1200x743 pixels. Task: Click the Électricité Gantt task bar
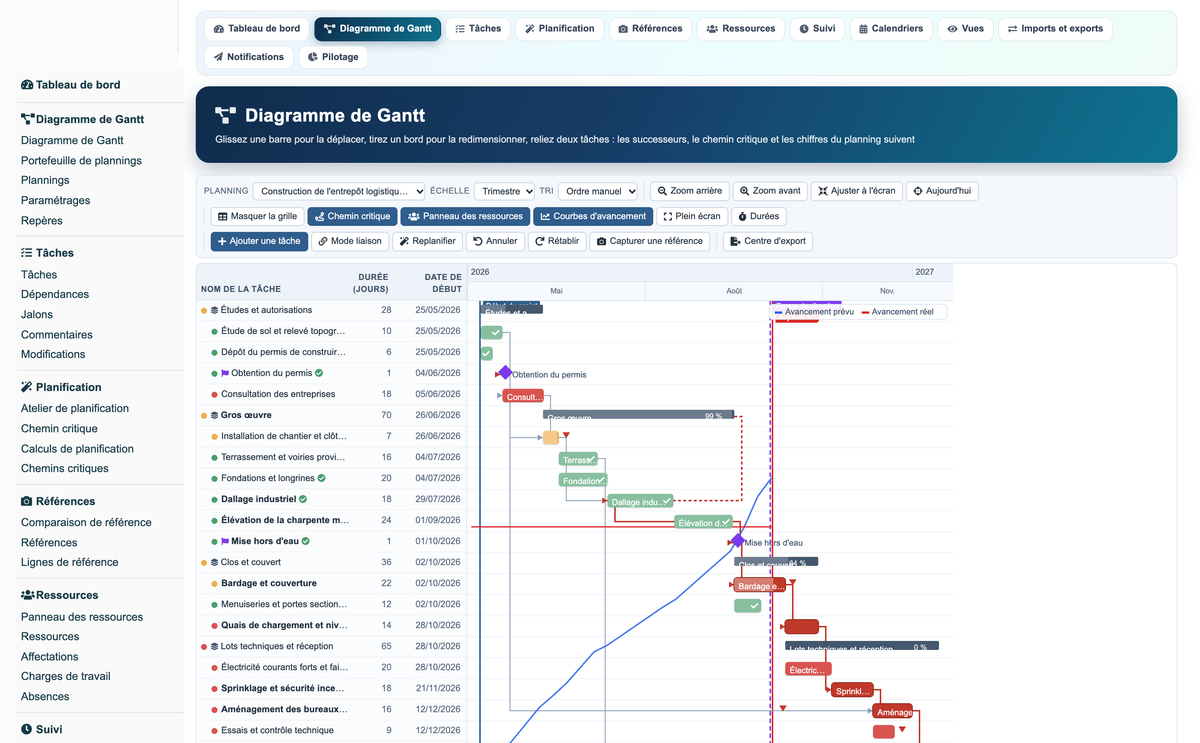tap(808, 670)
